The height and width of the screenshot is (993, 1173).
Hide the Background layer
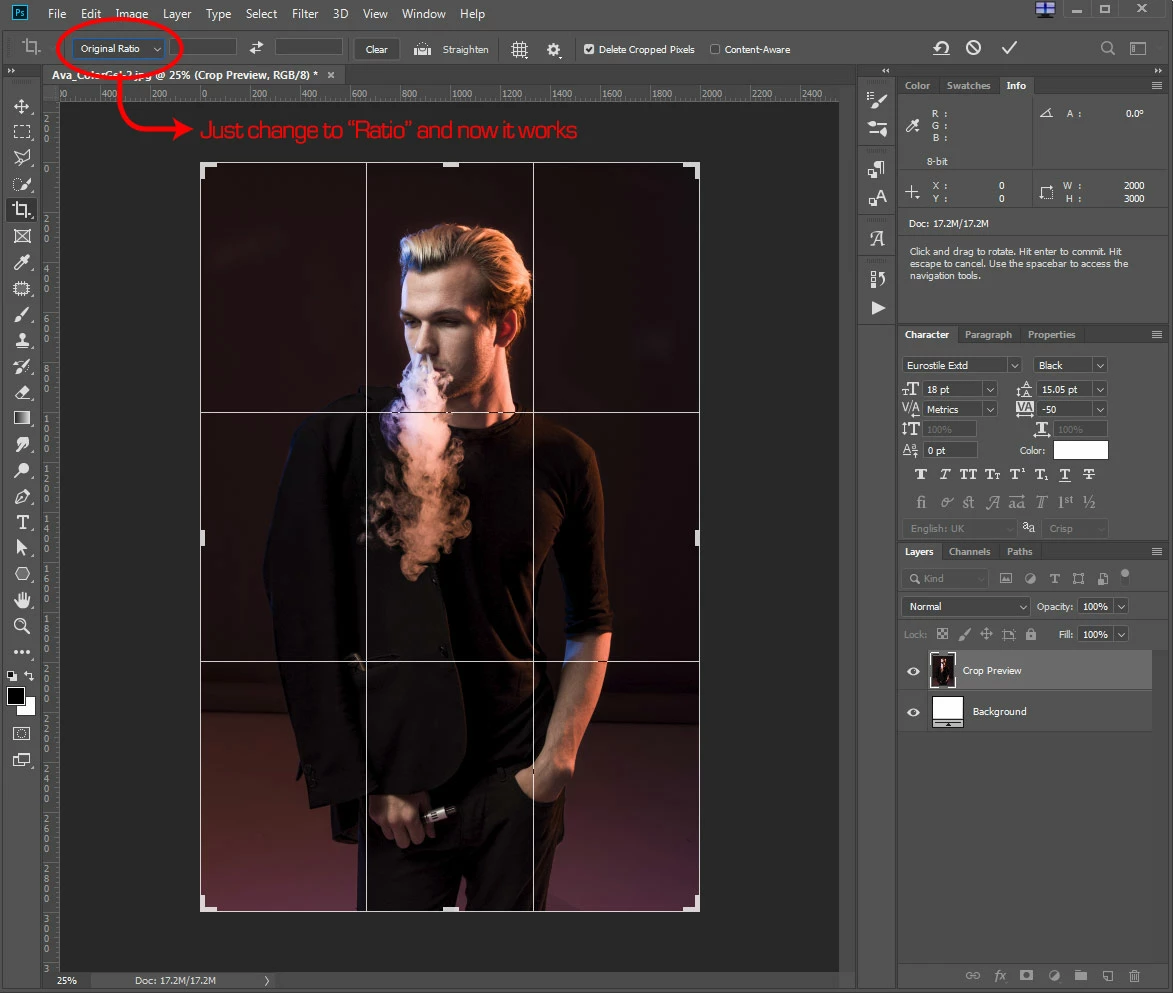913,712
